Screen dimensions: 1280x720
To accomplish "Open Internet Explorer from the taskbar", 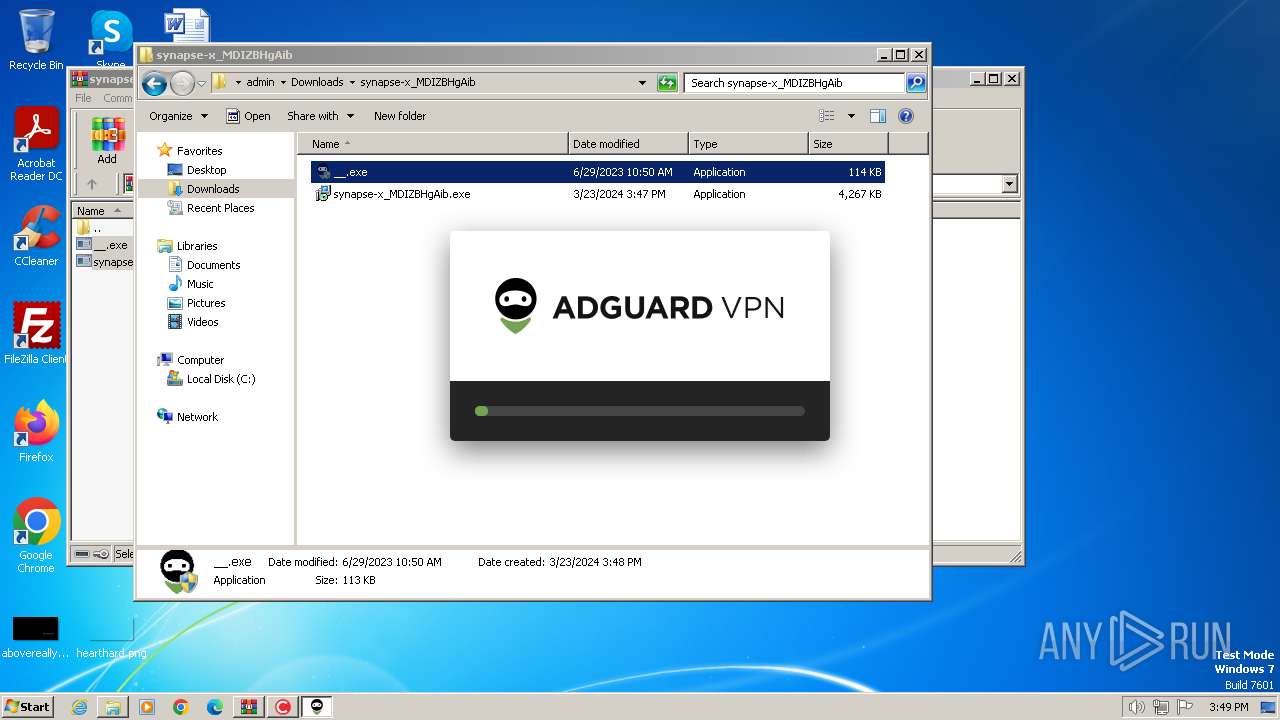I will coord(79,707).
